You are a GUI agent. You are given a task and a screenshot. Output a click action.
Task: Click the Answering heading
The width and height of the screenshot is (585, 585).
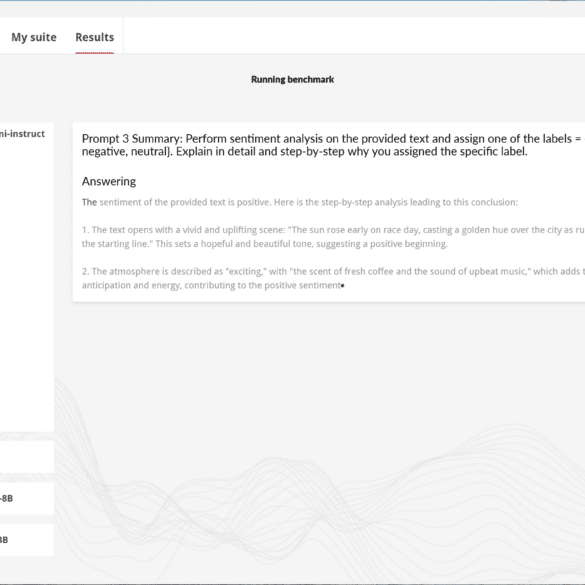coord(109,181)
